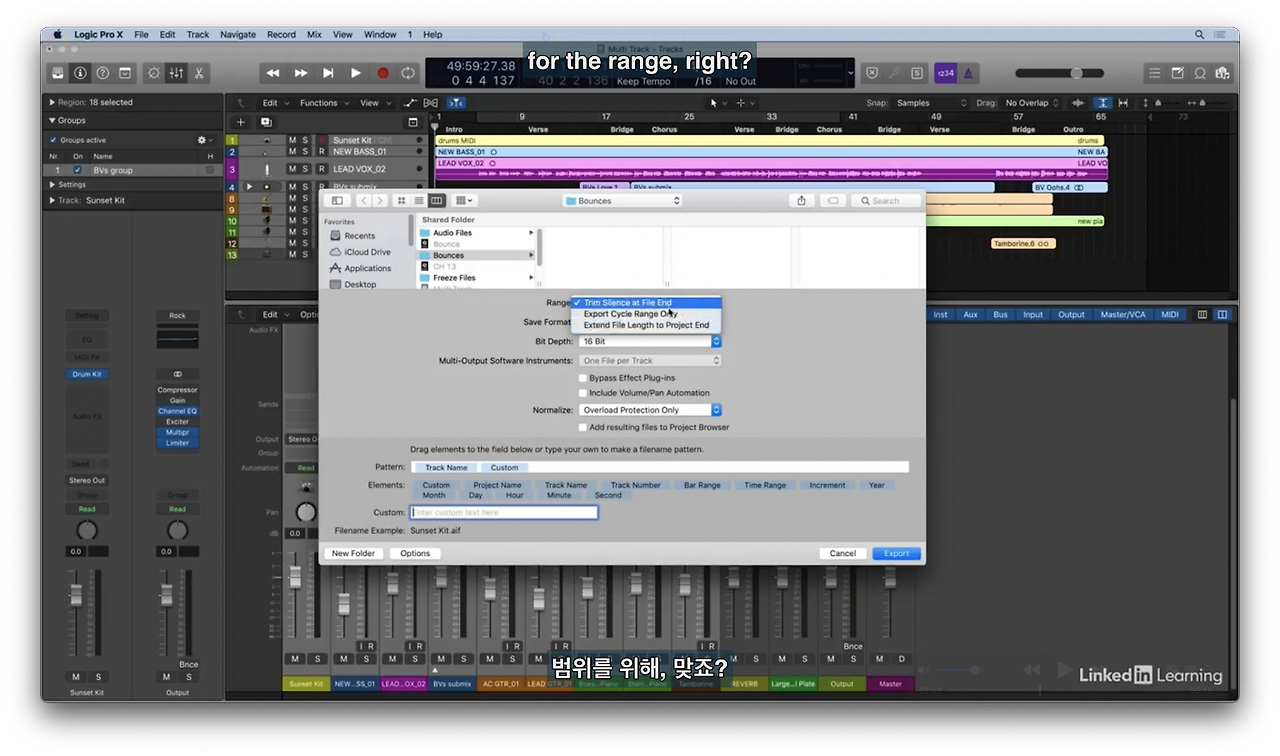The image size is (1280, 756).
Task: Click the red Record button
Action: 383,73
